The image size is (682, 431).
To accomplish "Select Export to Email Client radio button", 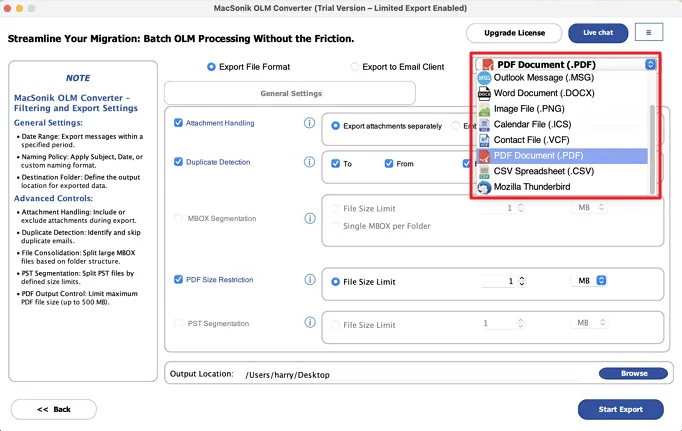I will point(354,67).
